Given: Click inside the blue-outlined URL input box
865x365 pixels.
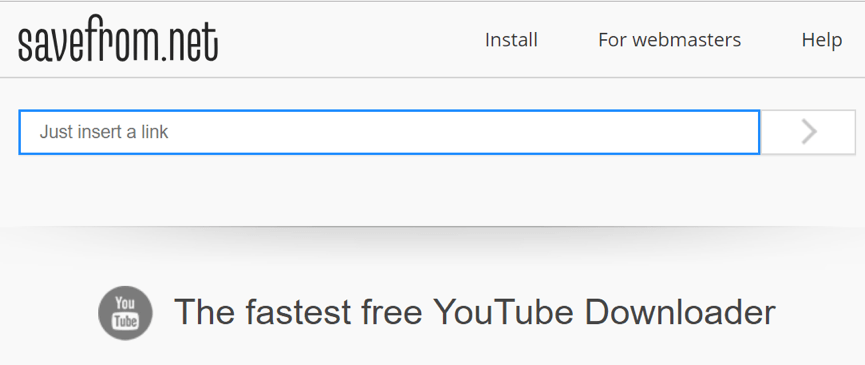Looking at the screenshot, I should point(389,132).
